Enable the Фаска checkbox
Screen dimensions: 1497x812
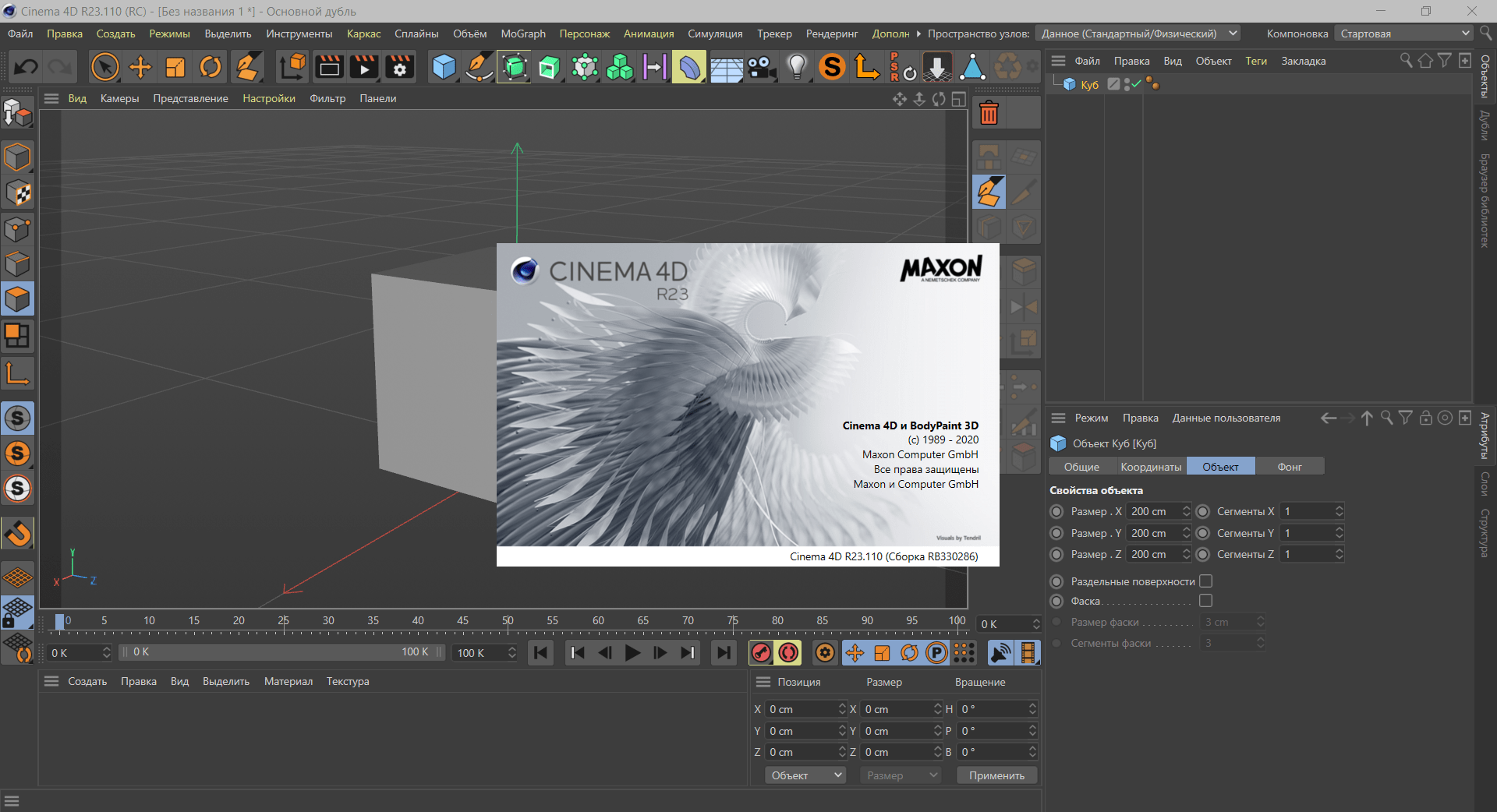tap(1205, 601)
